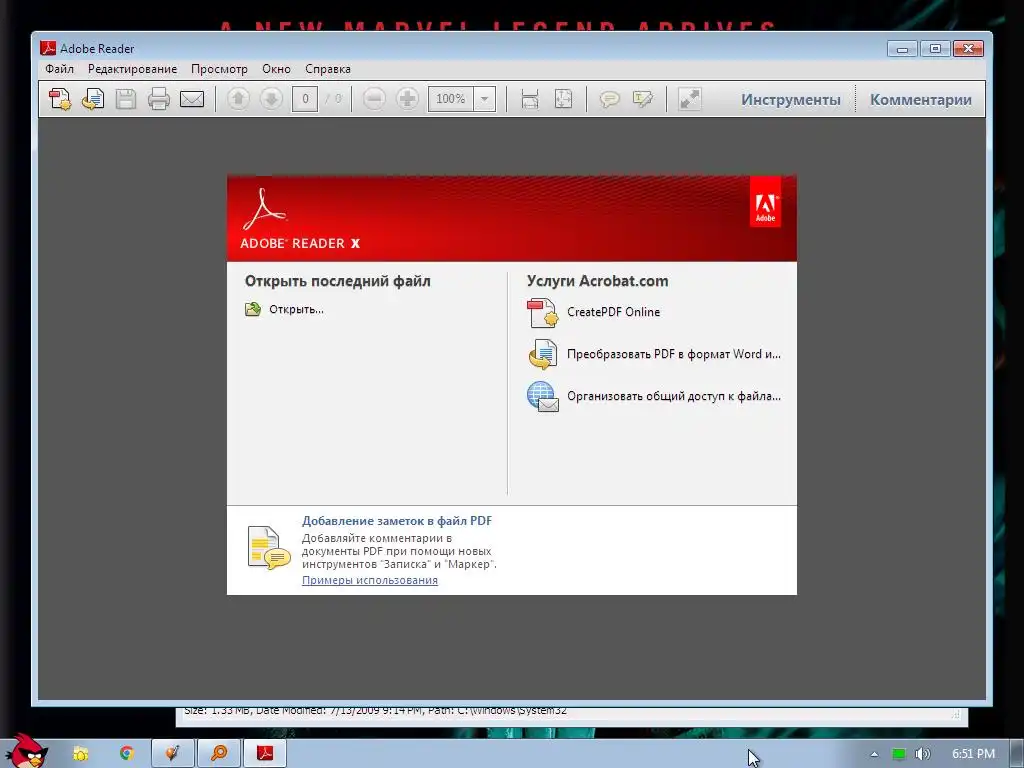This screenshot has height=768, width=1024.
Task: Click the Previous Page up arrow icon
Action: pos(238,99)
